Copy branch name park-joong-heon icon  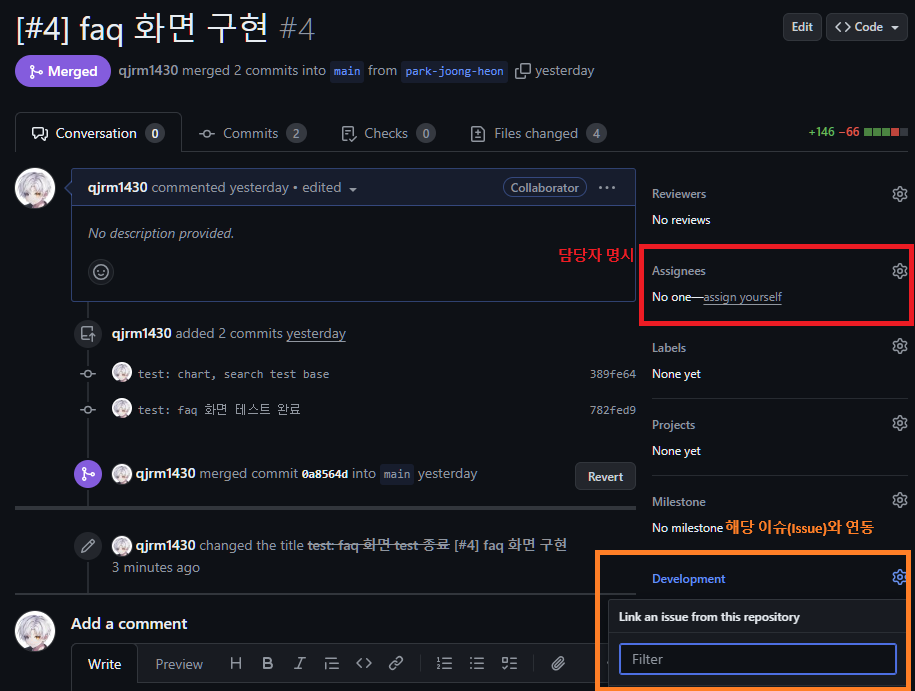coord(522,71)
